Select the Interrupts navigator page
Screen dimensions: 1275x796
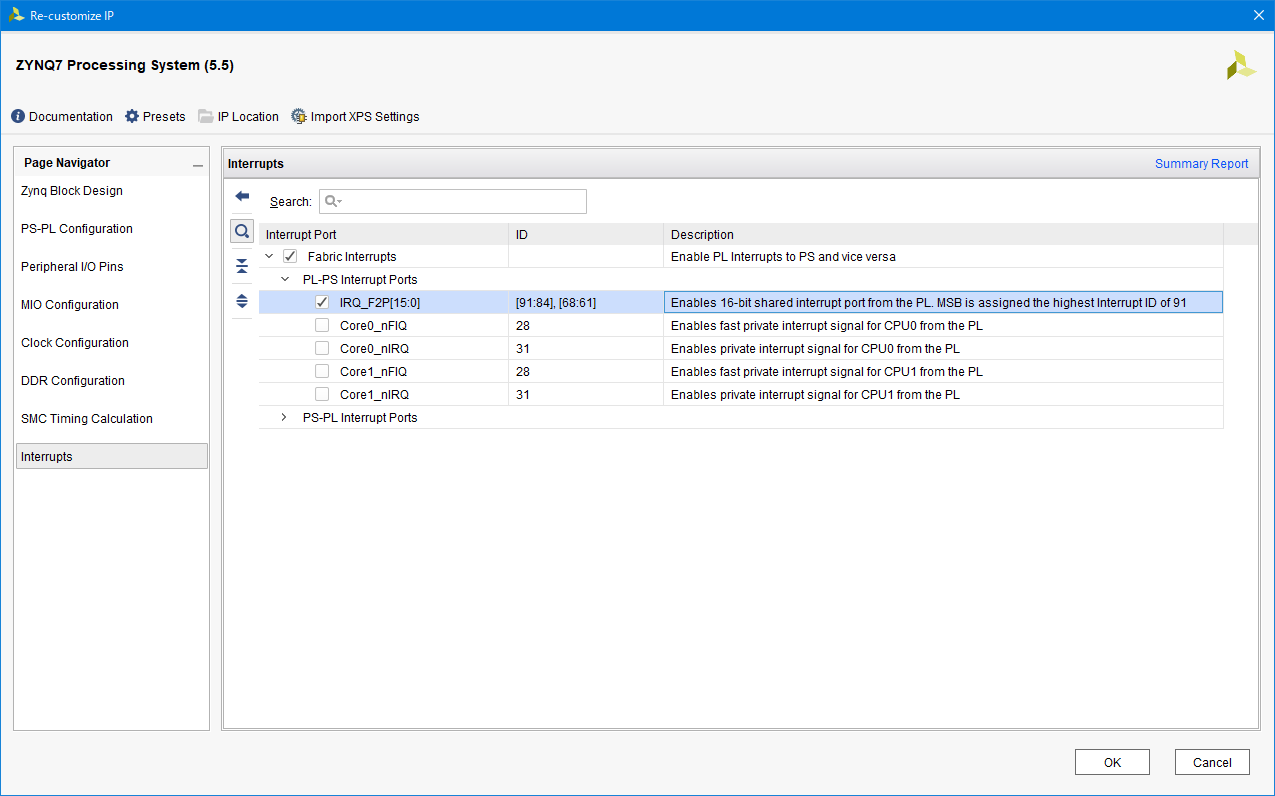(112, 457)
